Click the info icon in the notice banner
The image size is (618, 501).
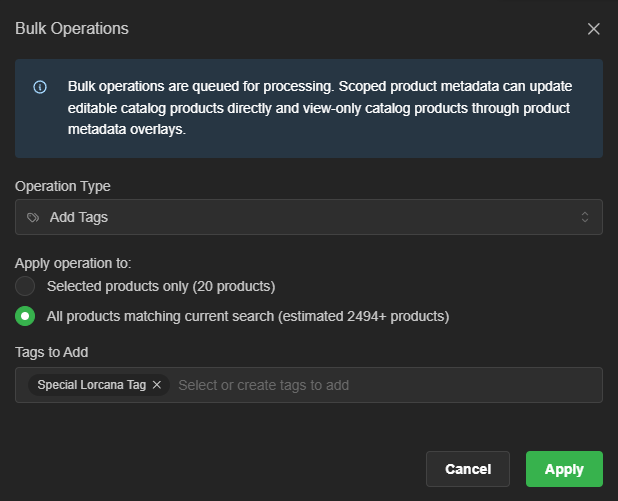pyautogui.click(x=40, y=87)
